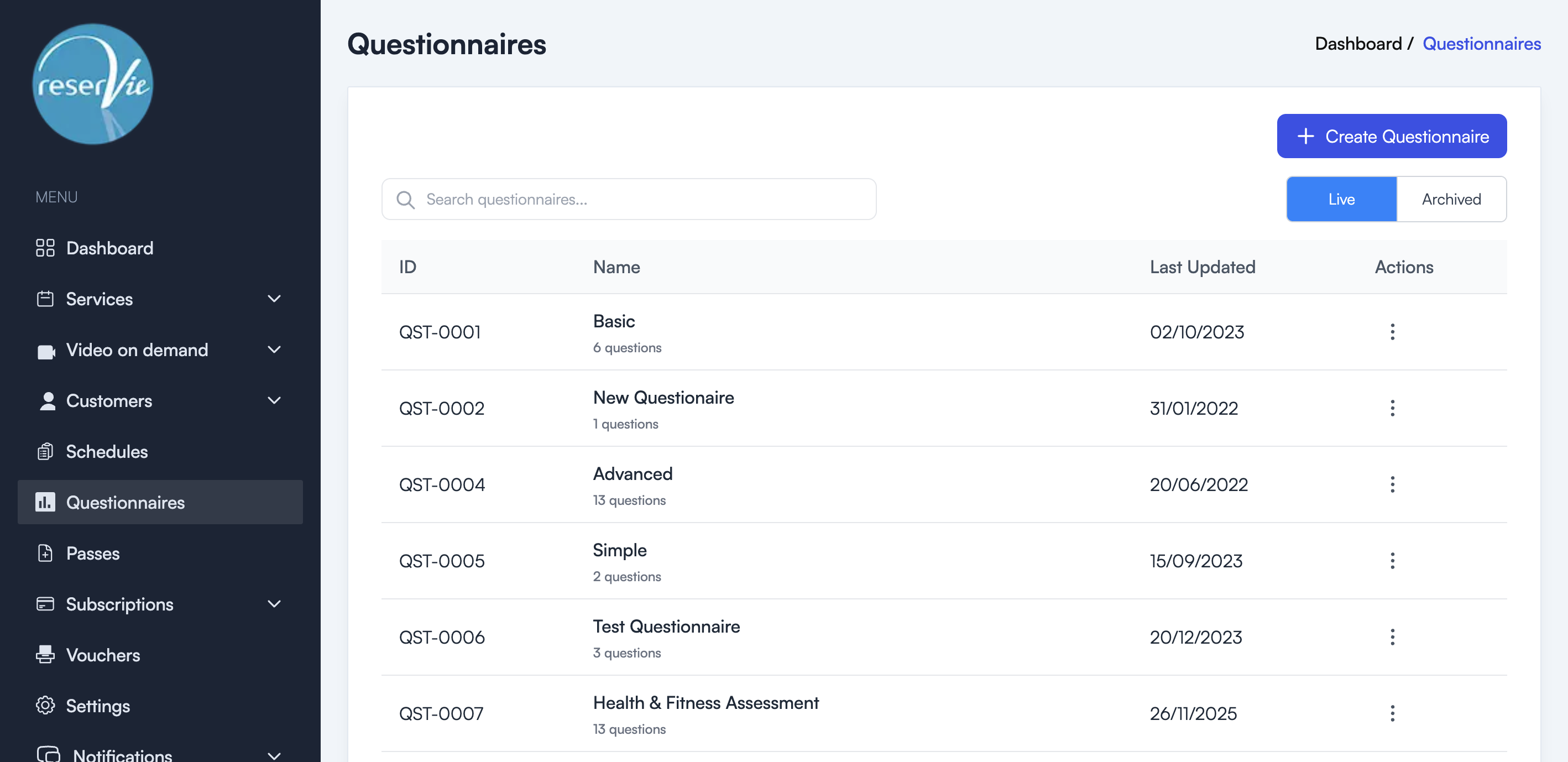The height and width of the screenshot is (762, 1568).
Task: Open Schedules from the sidebar
Action: click(160, 452)
